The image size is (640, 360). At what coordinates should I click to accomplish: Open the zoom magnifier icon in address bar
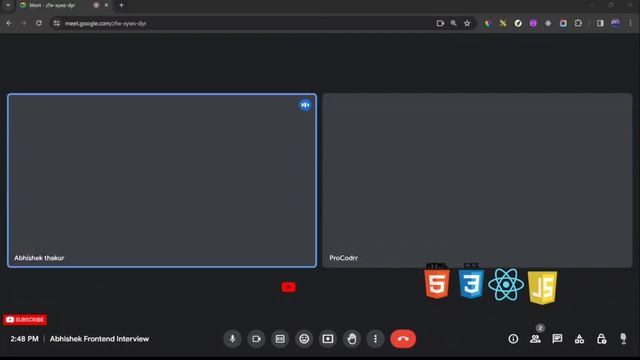coord(453,23)
